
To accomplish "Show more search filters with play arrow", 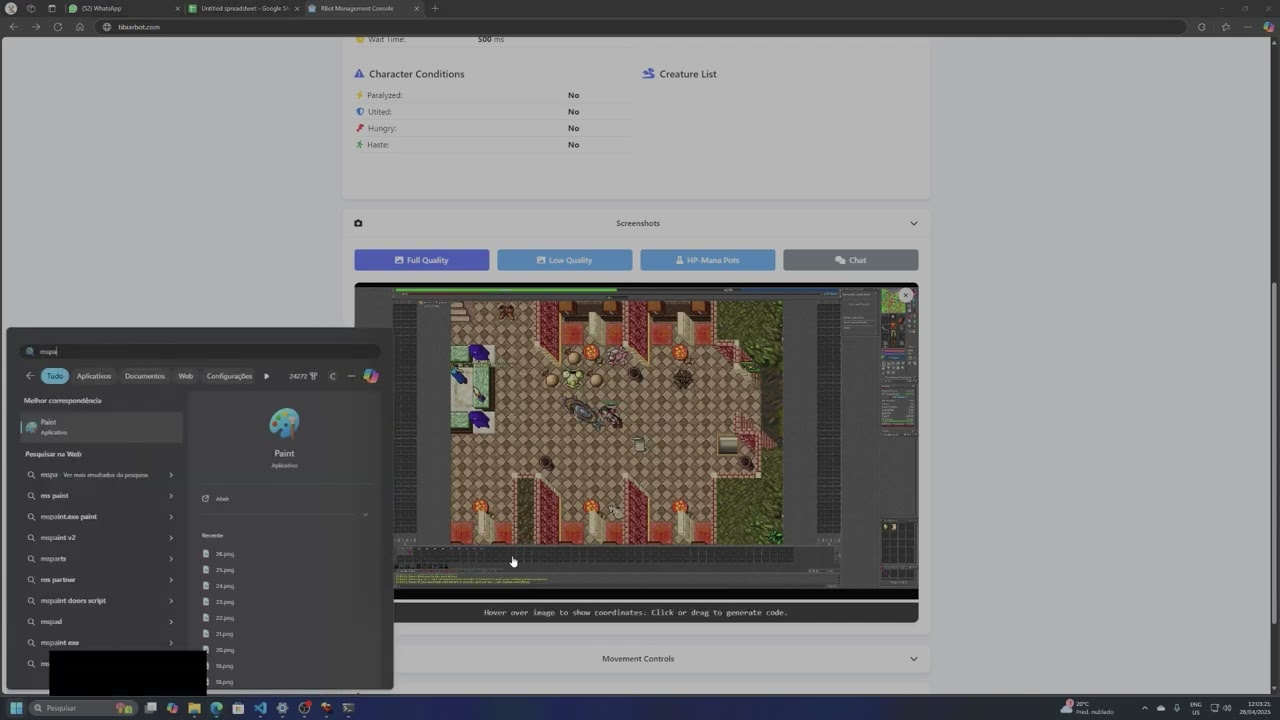I will pos(266,376).
